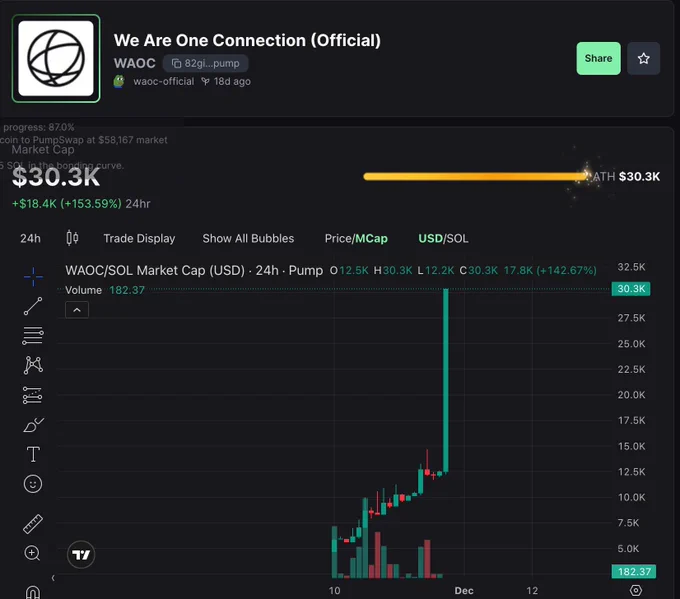Open the candlestick chart type selector
Image resolution: width=680 pixels, height=599 pixels.
[x=72, y=238]
